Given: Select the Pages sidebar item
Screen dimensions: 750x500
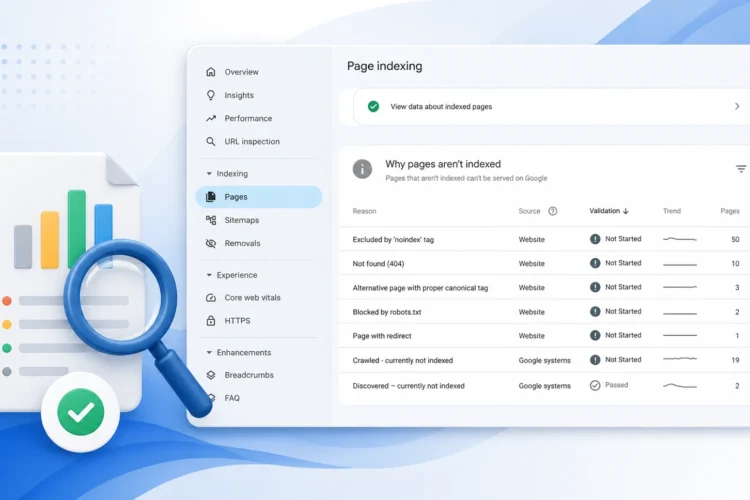Looking at the screenshot, I should tap(259, 197).
